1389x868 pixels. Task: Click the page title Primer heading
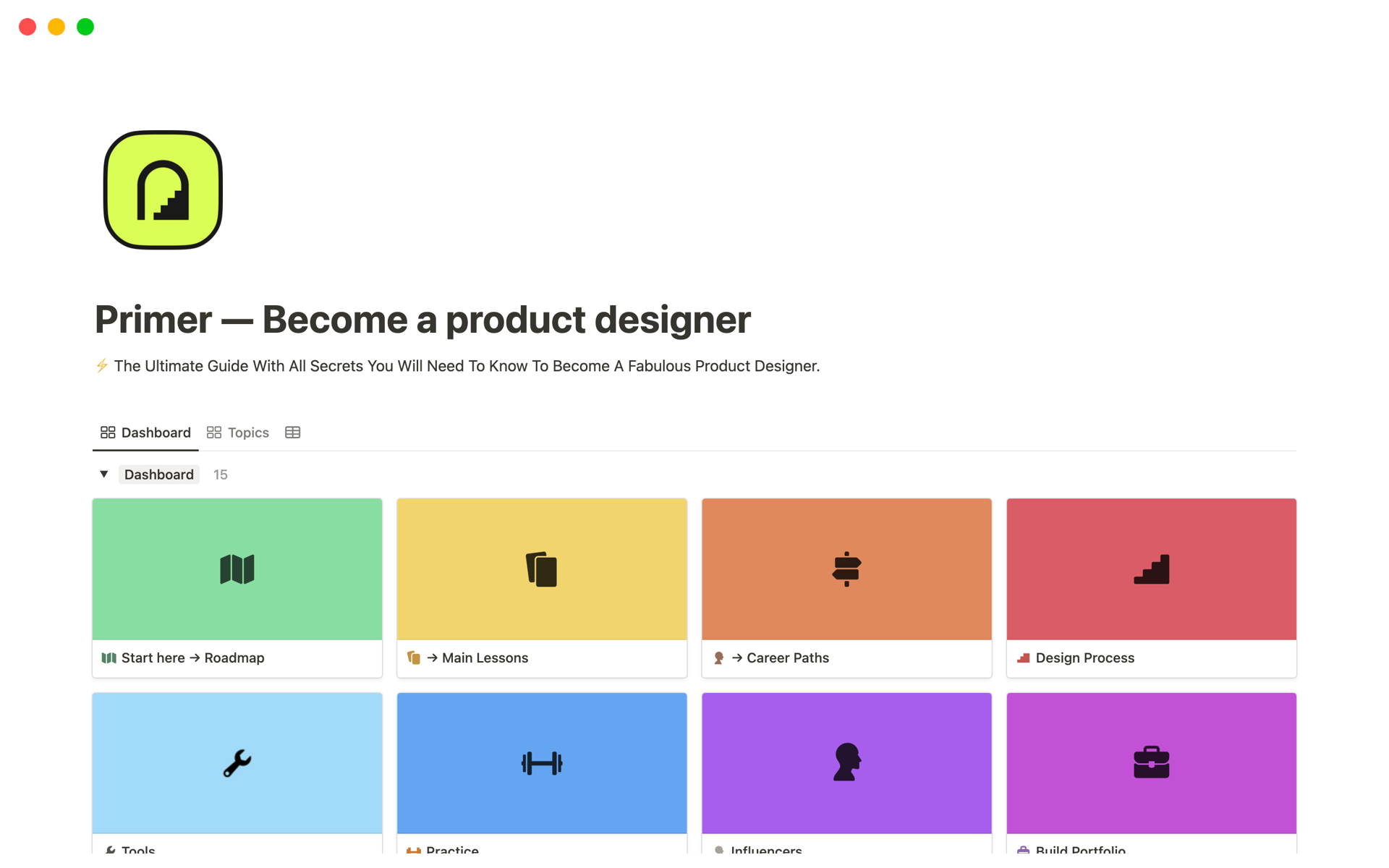click(x=422, y=320)
